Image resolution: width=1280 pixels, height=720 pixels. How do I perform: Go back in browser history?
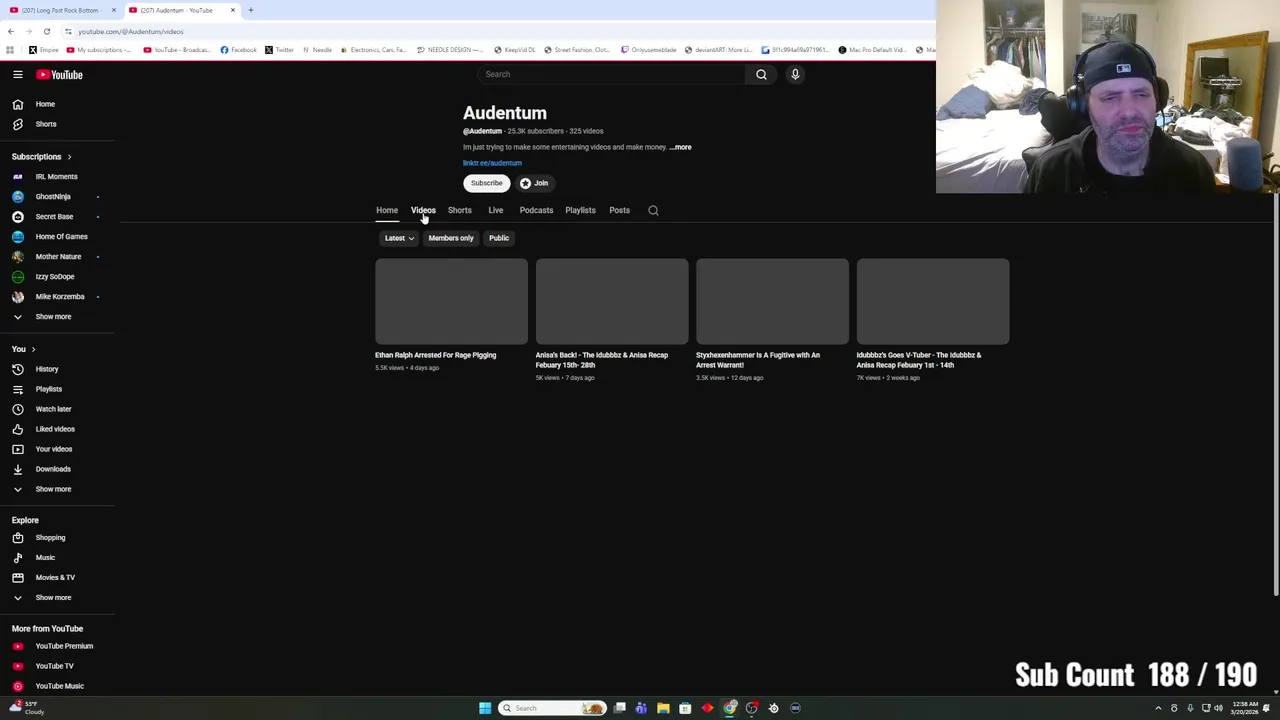coord(10,31)
